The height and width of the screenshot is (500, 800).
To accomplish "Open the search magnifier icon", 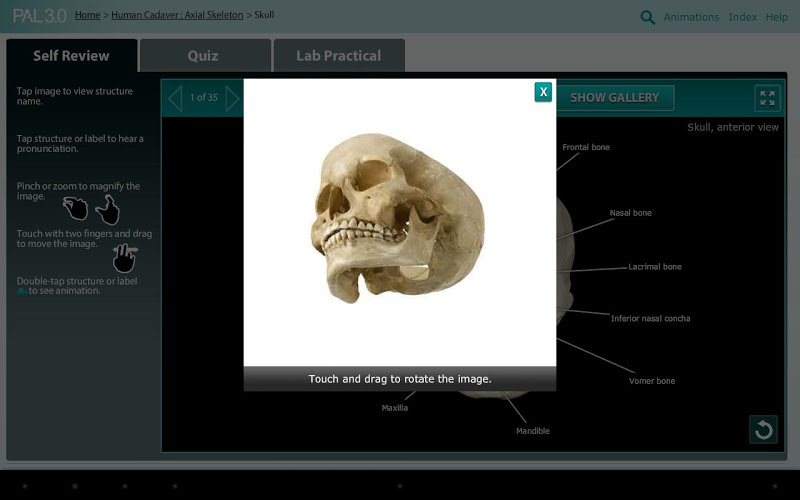I will tap(647, 17).
